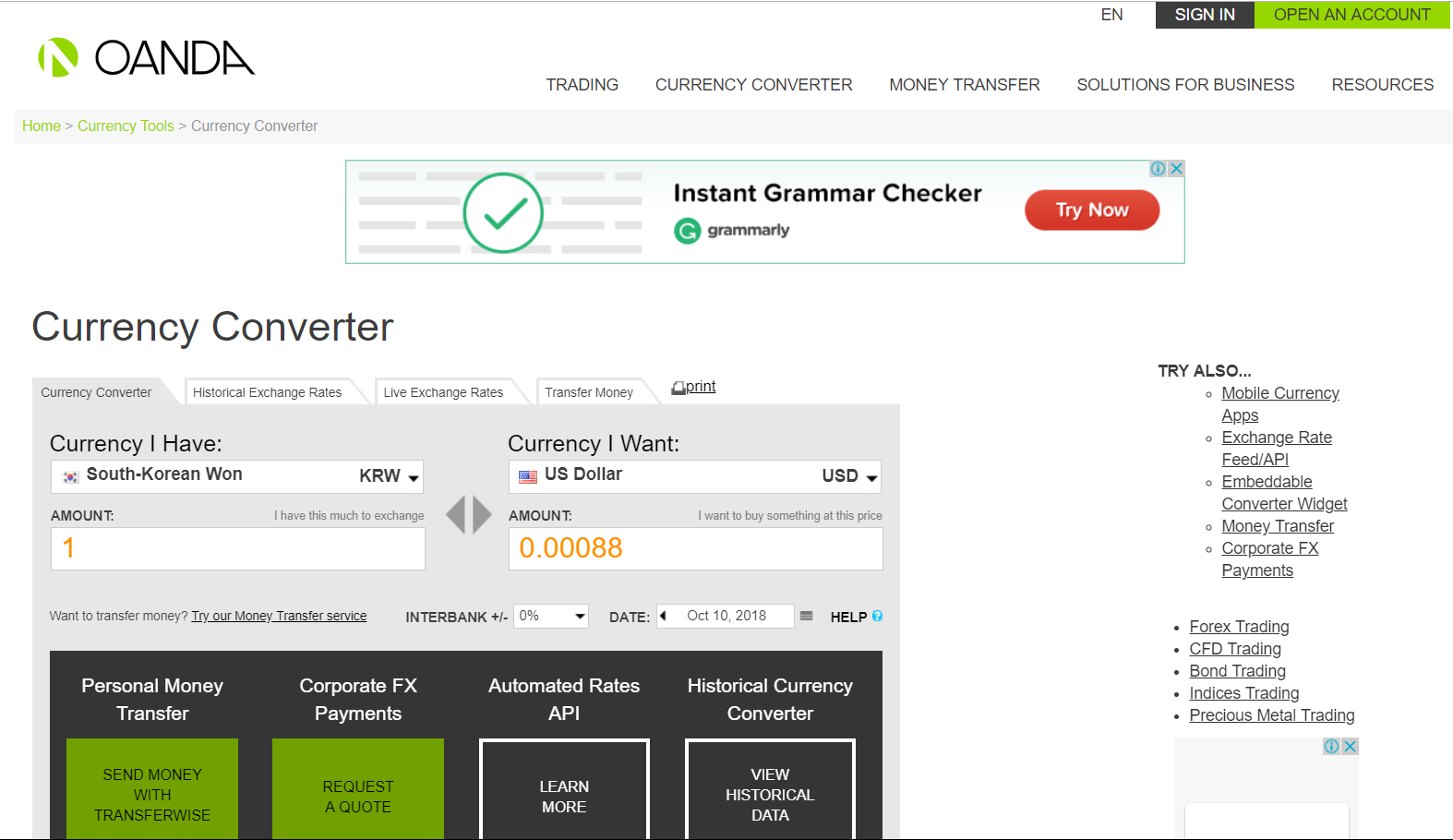1453x840 pixels.
Task: Open the Interbank percentage dropdown
Action: 551,616
